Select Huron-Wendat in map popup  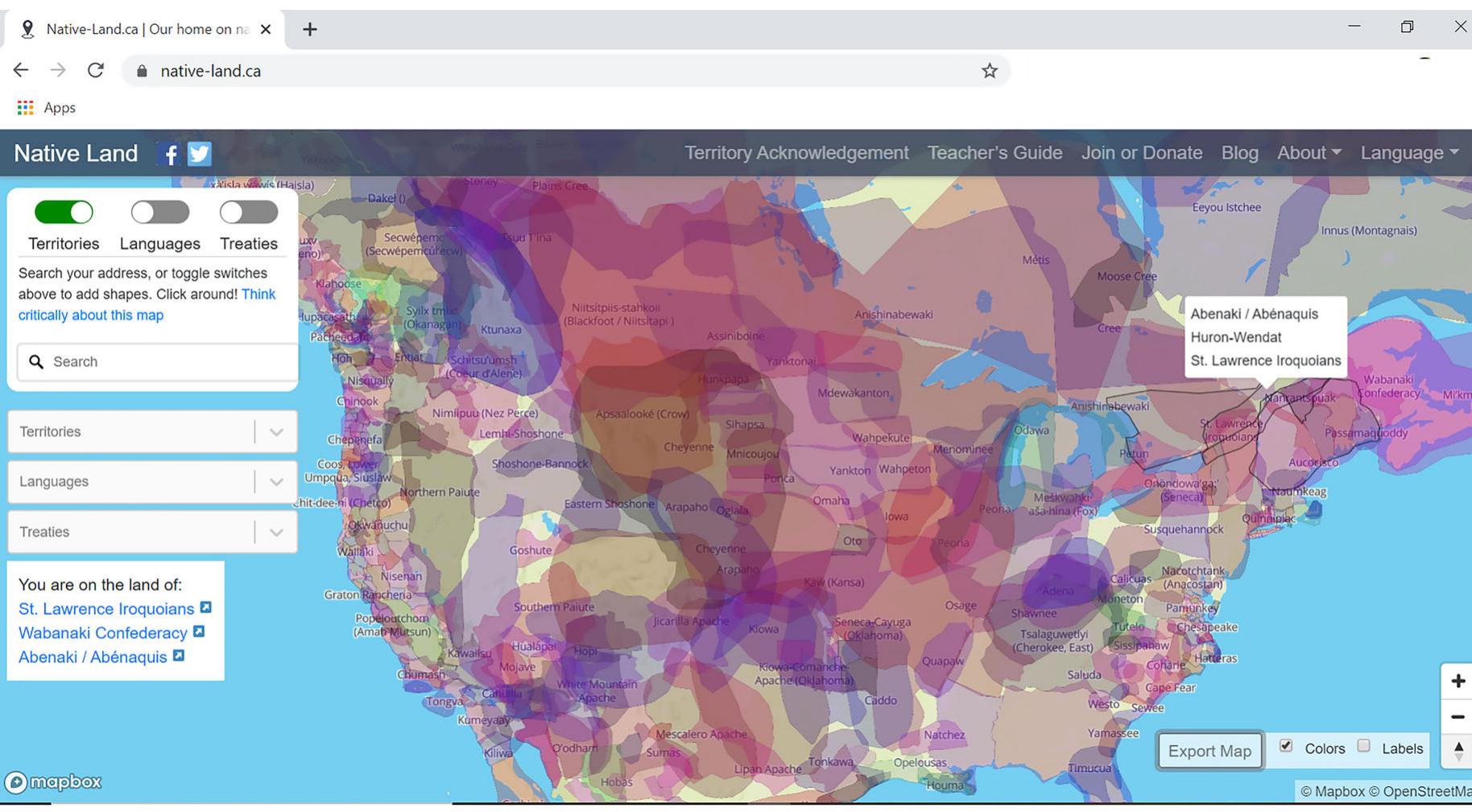(x=1236, y=337)
